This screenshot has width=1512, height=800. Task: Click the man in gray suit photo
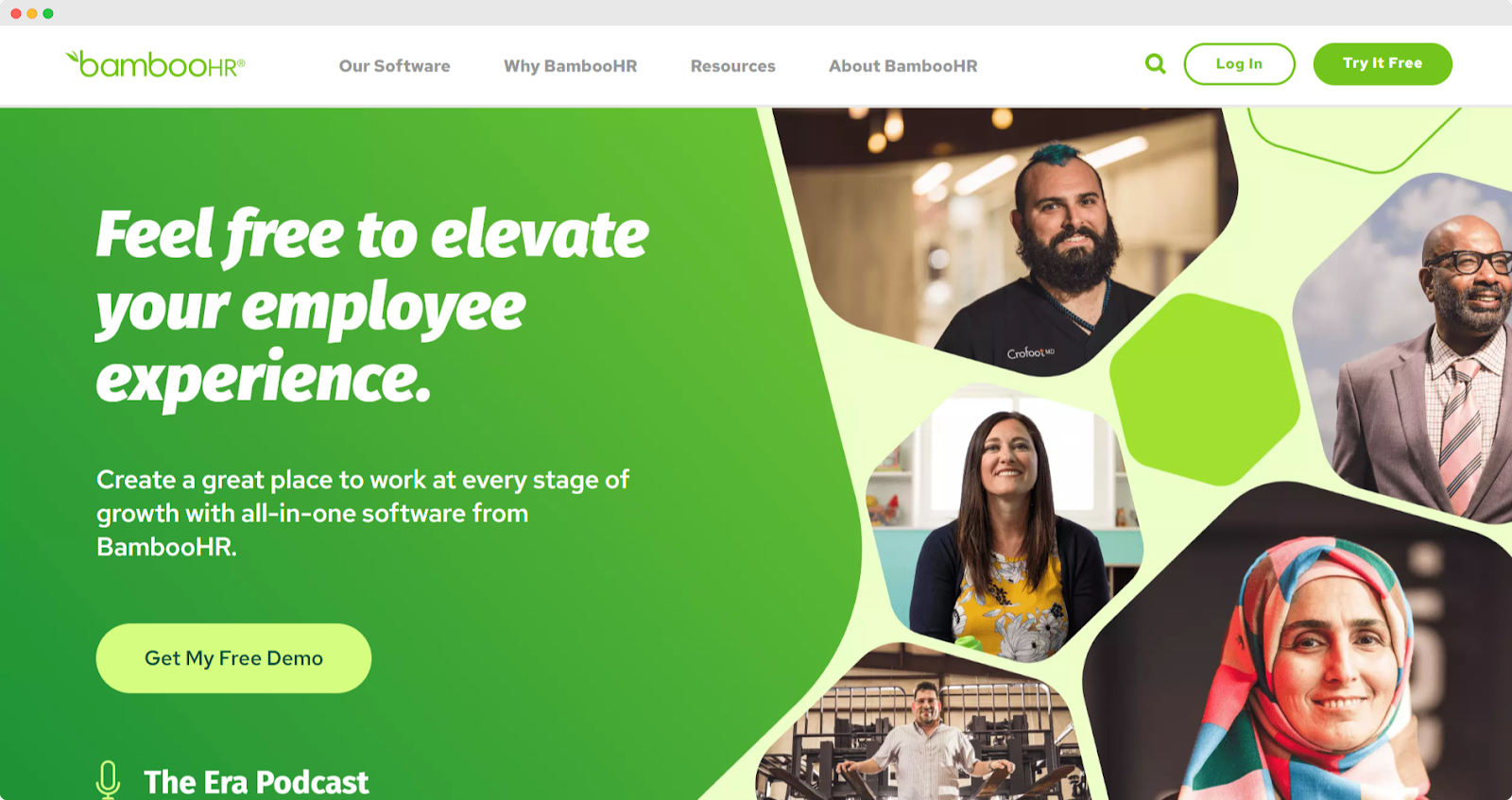(x=1408, y=349)
